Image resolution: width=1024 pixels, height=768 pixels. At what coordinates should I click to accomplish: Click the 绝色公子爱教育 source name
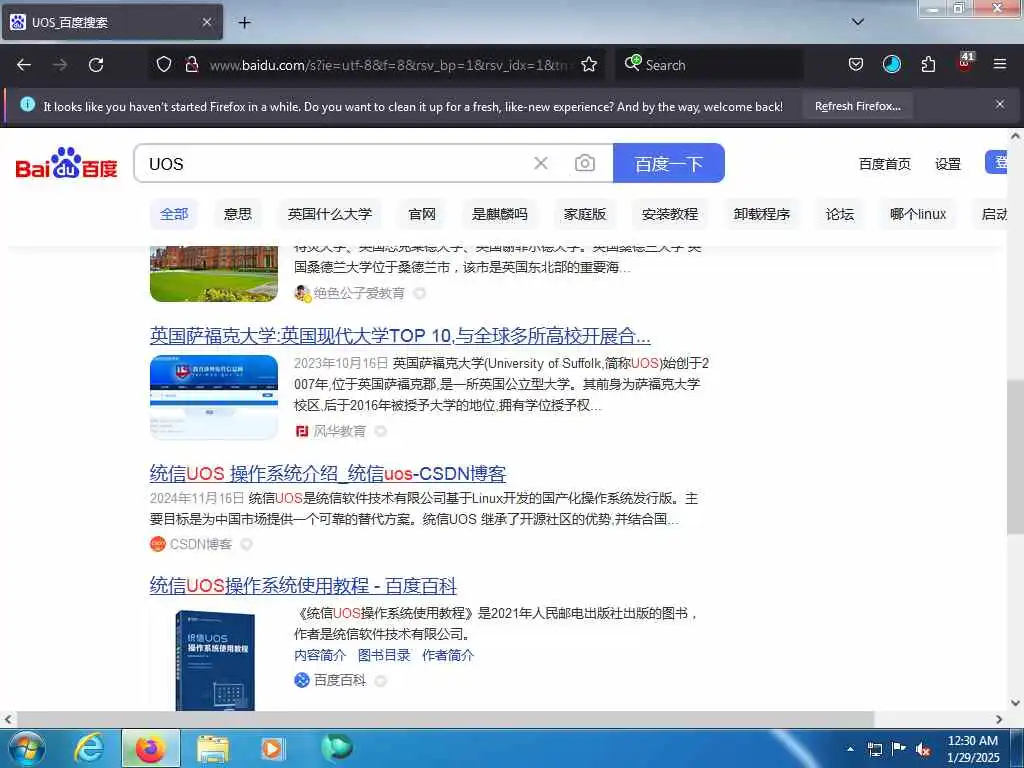tap(359, 293)
